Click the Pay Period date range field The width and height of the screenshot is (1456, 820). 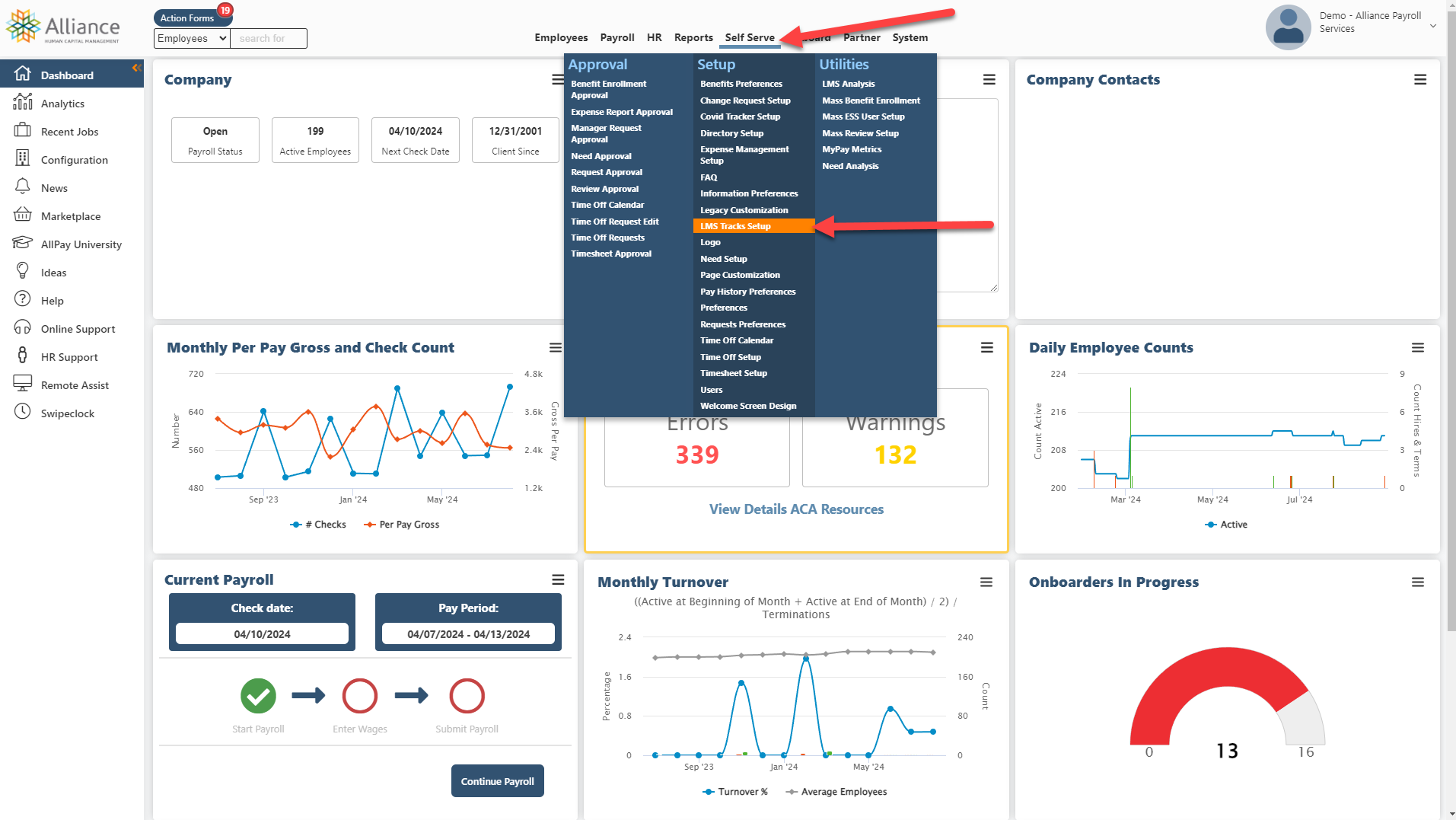tap(468, 633)
